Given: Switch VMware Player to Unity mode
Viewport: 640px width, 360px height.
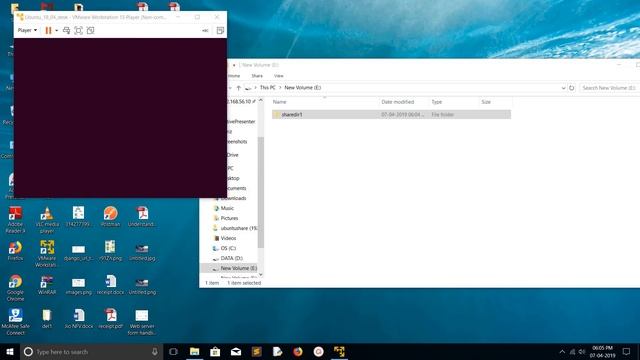Looking at the screenshot, I should tap(90, 31).
